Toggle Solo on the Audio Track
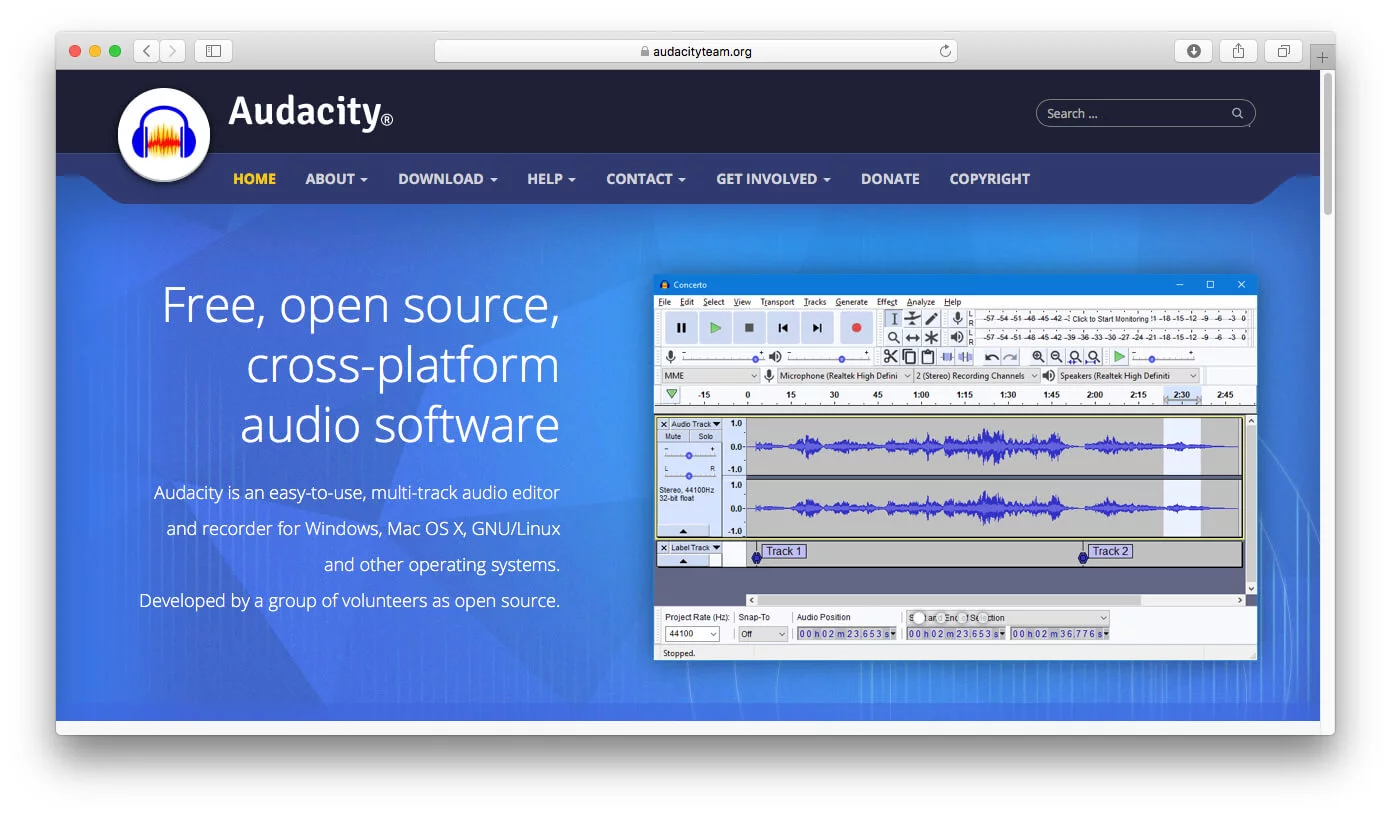Viewport: 1391px width, 815px height. pyautogui.click(x=706, y=436)
